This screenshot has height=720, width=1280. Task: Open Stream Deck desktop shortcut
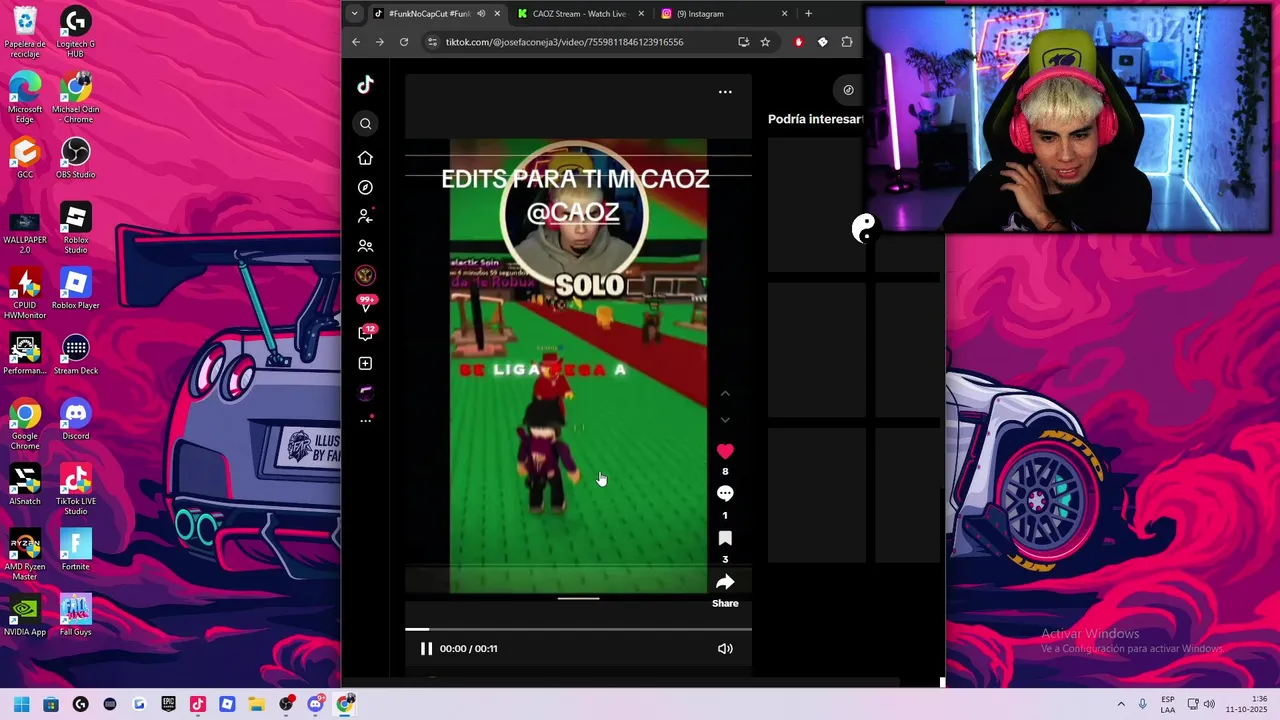coord(75,354)
